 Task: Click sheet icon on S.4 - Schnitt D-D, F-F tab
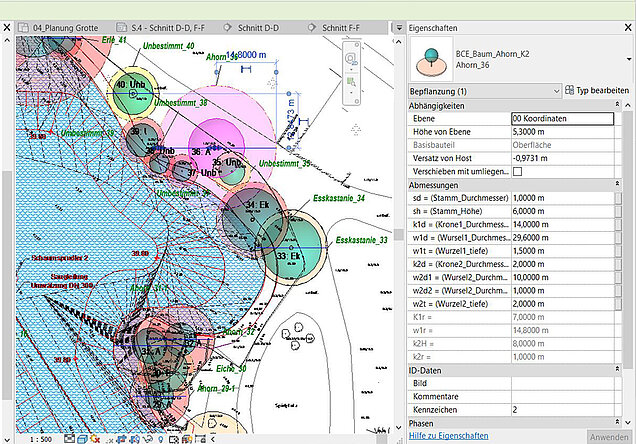121,28
